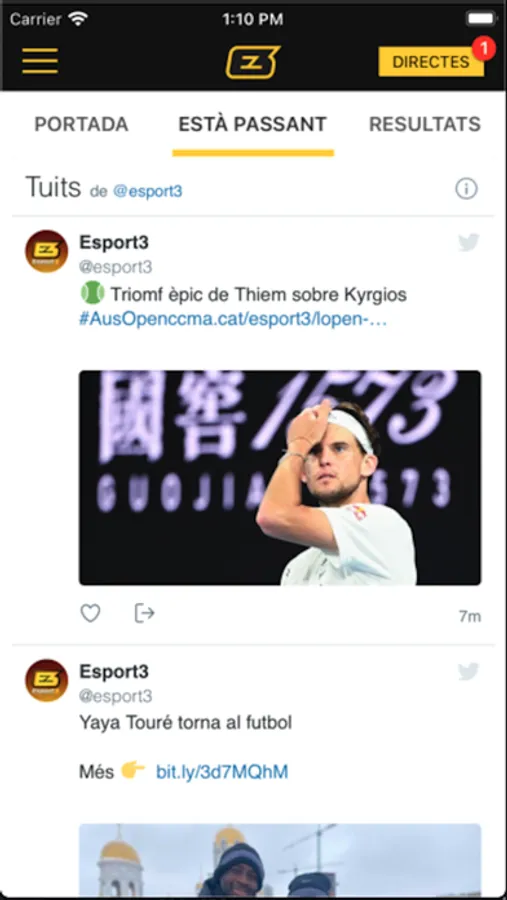The image size is (507, 900).
Task: Tap Twitter bird icon on Yaya Touré tweet
Action: (469, 672)
